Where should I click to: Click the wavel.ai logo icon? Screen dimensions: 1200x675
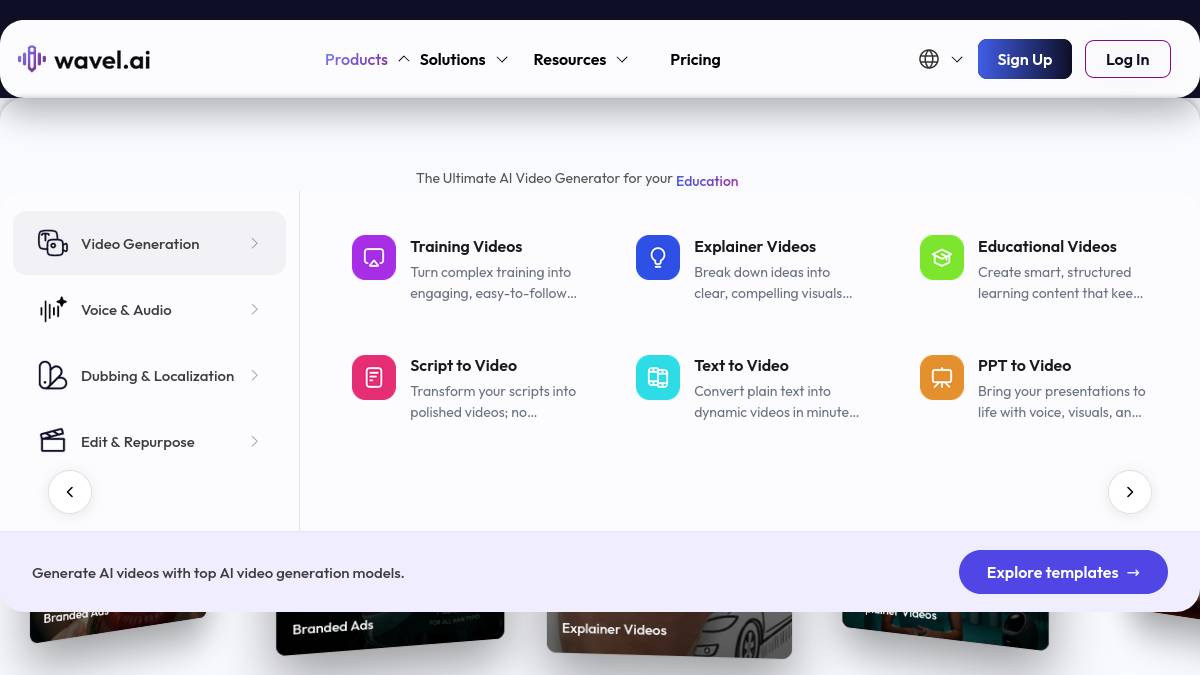point(32,59)
